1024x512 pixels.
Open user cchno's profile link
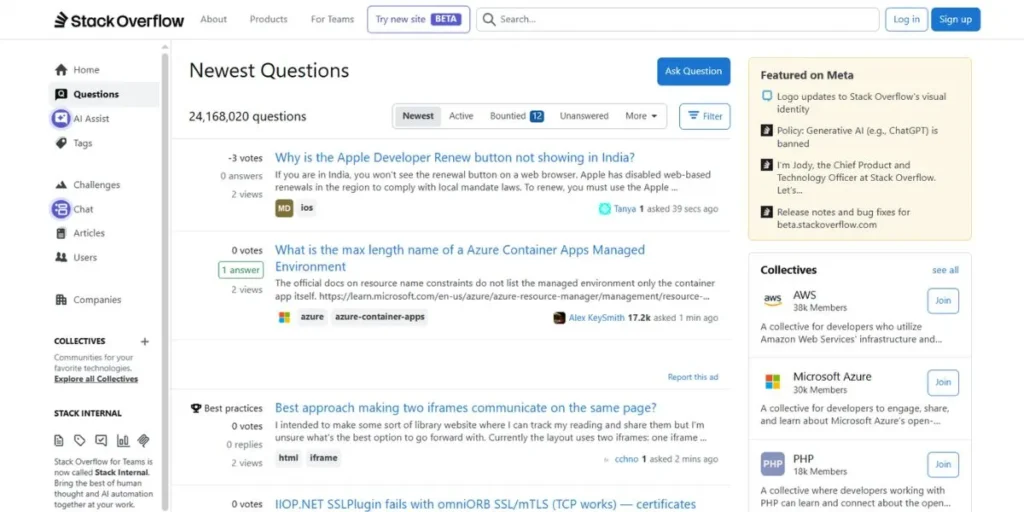[626, 459]
